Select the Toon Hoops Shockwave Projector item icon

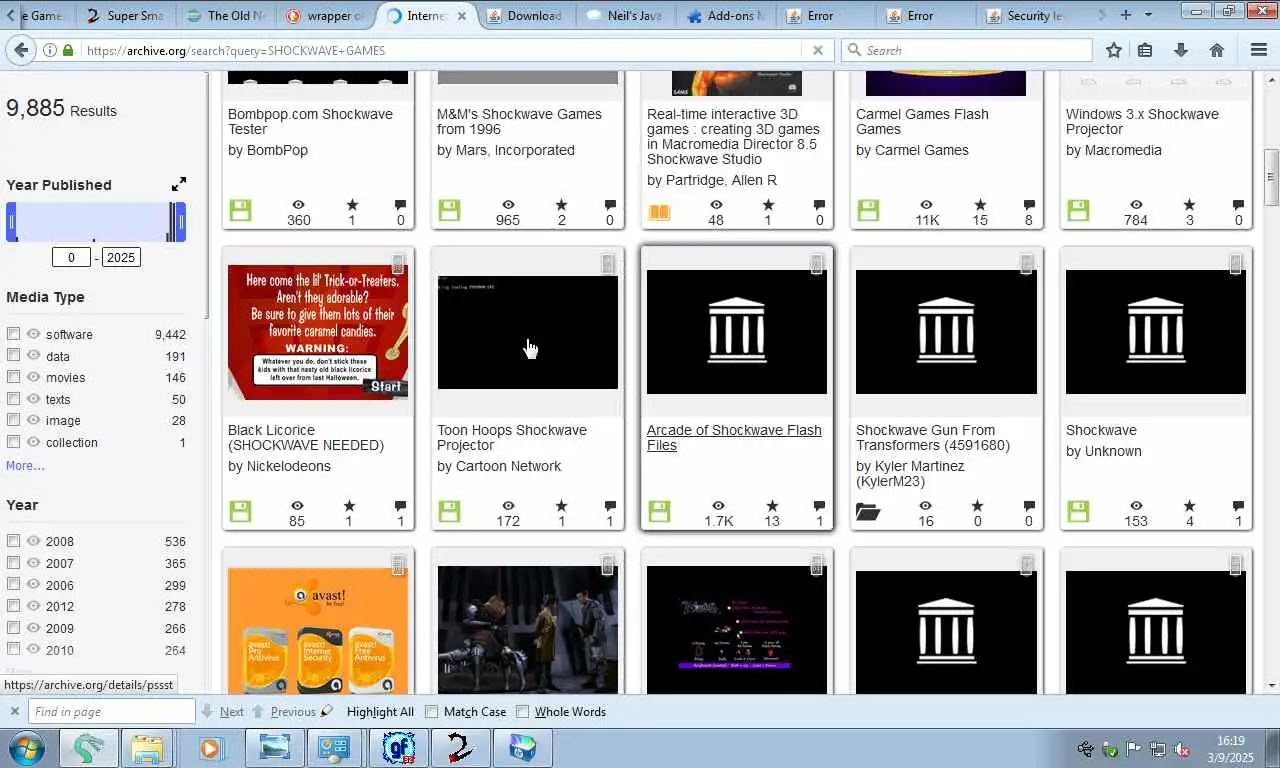(608, 264)
